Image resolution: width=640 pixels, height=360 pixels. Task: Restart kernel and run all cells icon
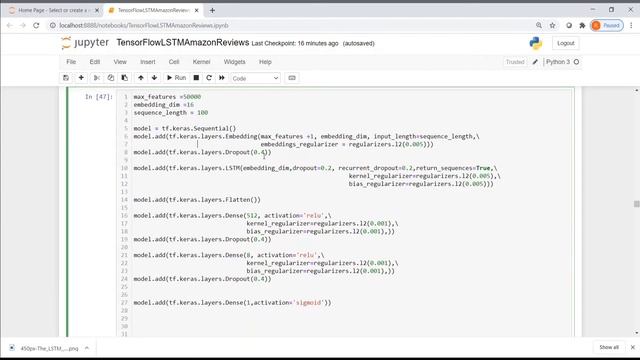click(x=222, y=78)
